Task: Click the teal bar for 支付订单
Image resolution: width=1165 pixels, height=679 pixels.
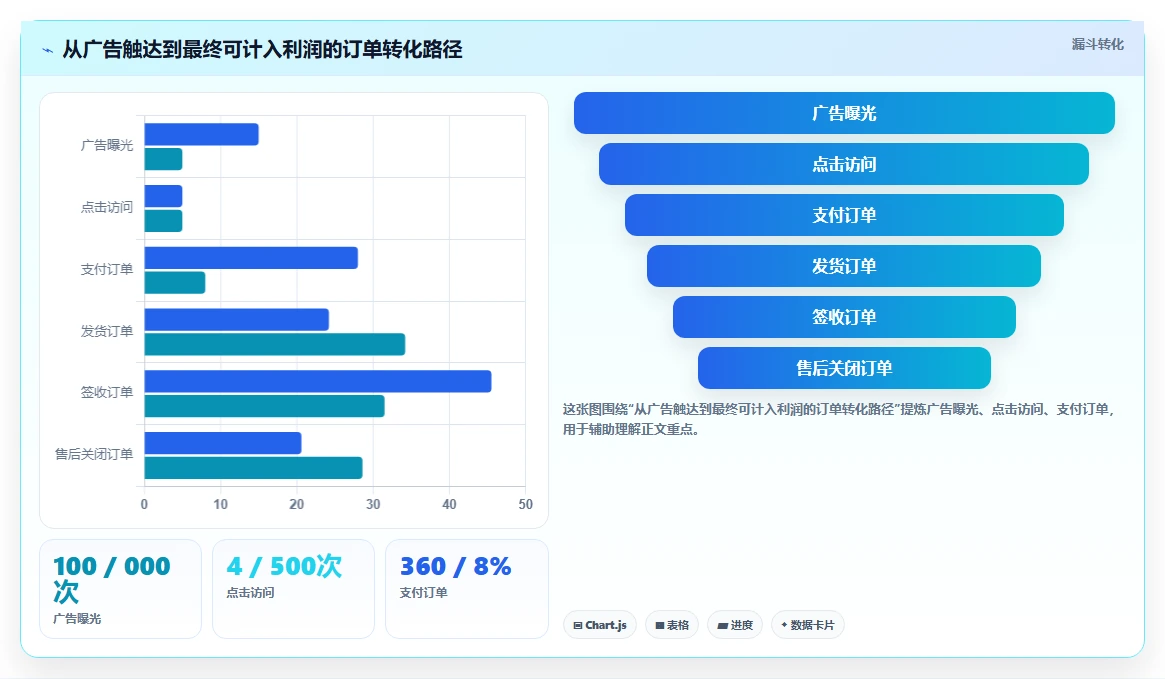Action: tap(175, 282)
